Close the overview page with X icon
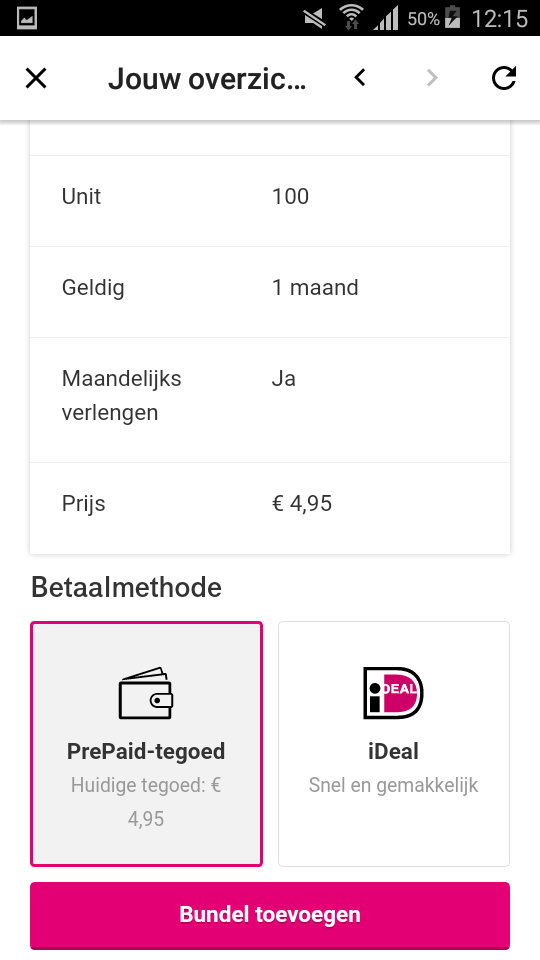This screenshot has width=540, height=960. 36,78
